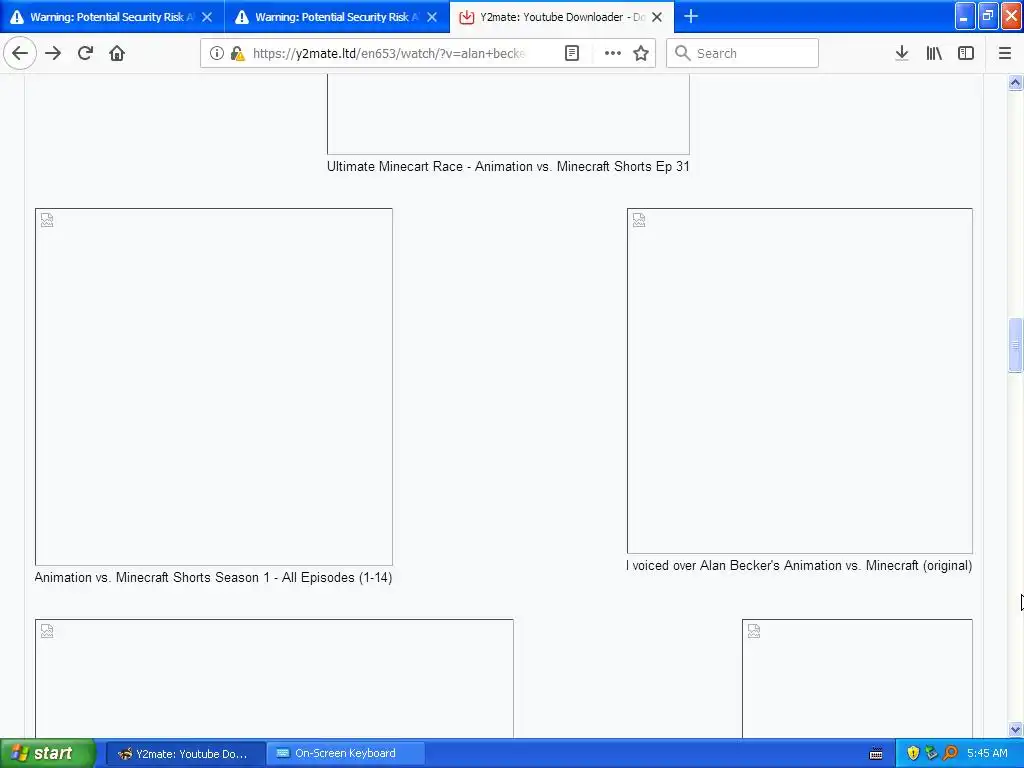Open Animation vs. Minecraft Shorts Season 1 link
1024x768 pixels.
[x=214, y=577]
